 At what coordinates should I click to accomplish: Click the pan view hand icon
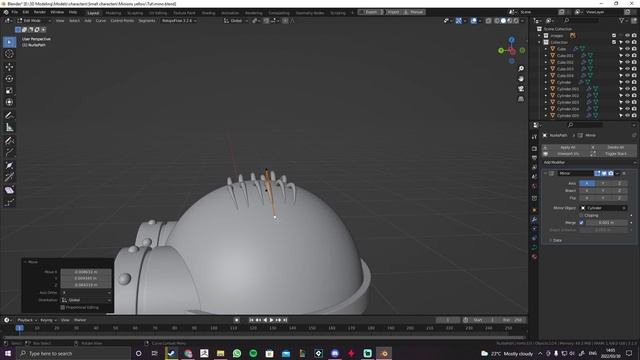tap(521, 78)
